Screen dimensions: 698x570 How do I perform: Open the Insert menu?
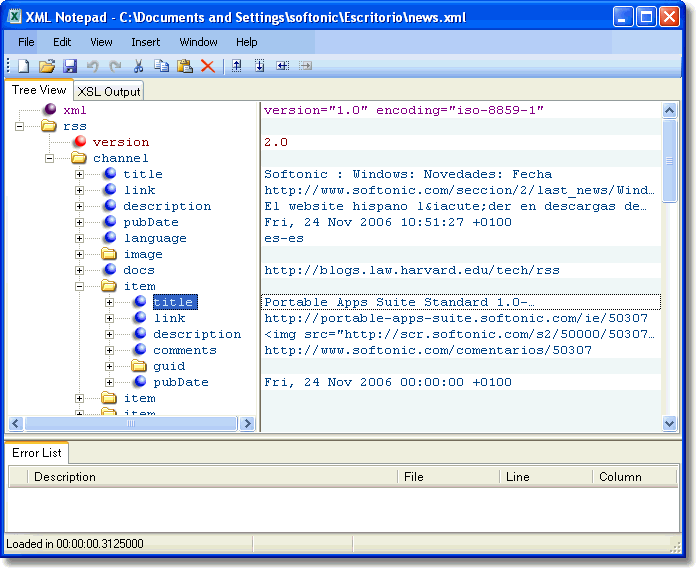[x=146, y=42]
